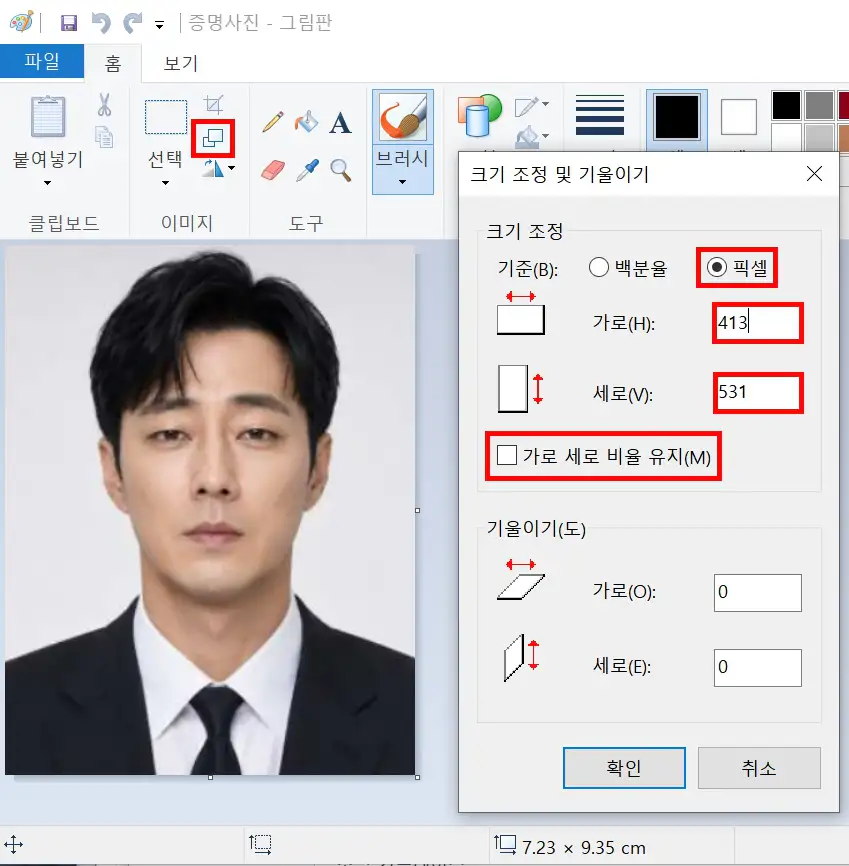The height and width of the screenshot is (866, 849).
Task: Click the status bar cursor position icon
Action: point(13,845)
